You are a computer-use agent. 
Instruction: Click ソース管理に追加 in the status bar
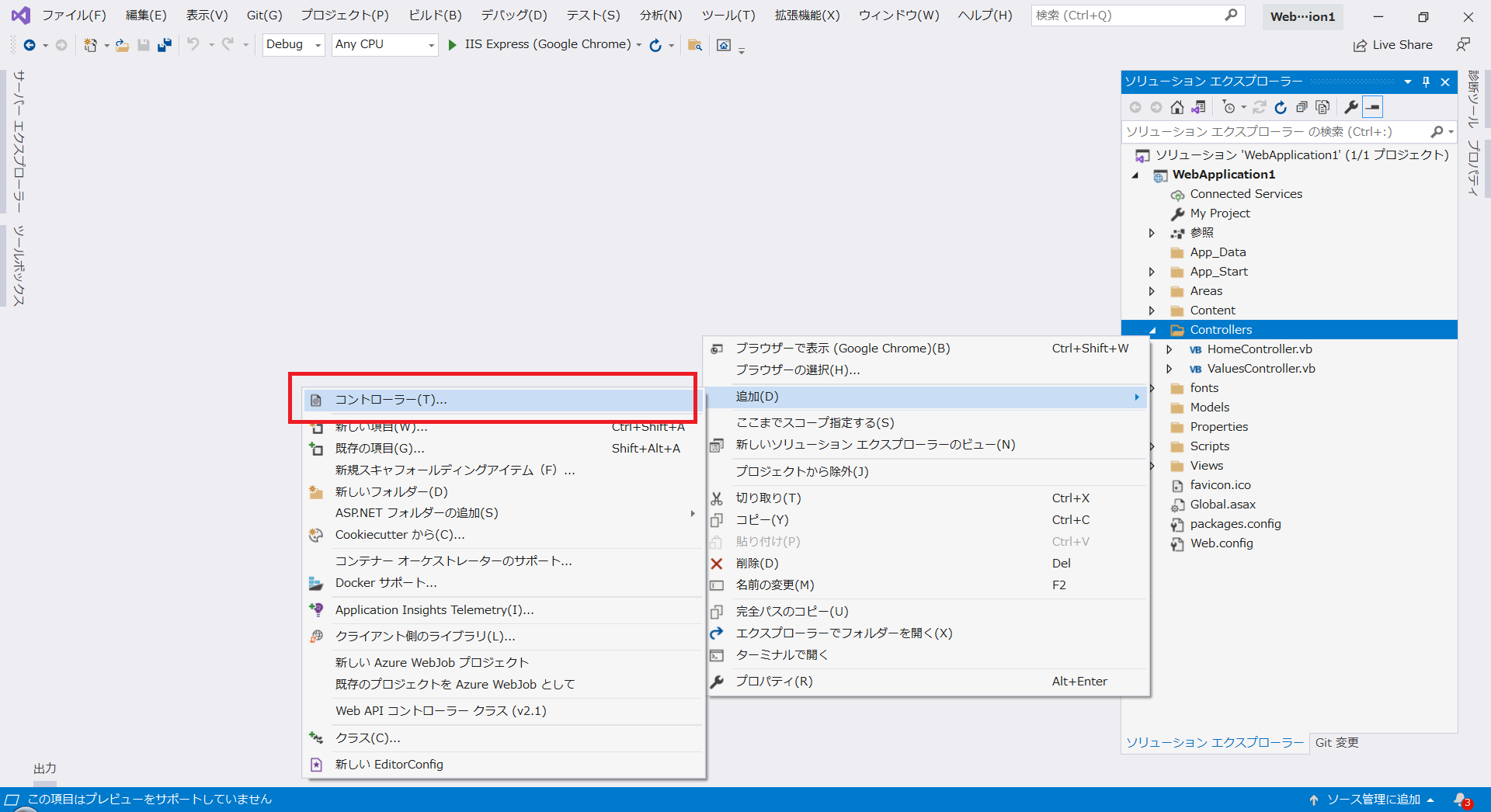(x=1375, y=799)
